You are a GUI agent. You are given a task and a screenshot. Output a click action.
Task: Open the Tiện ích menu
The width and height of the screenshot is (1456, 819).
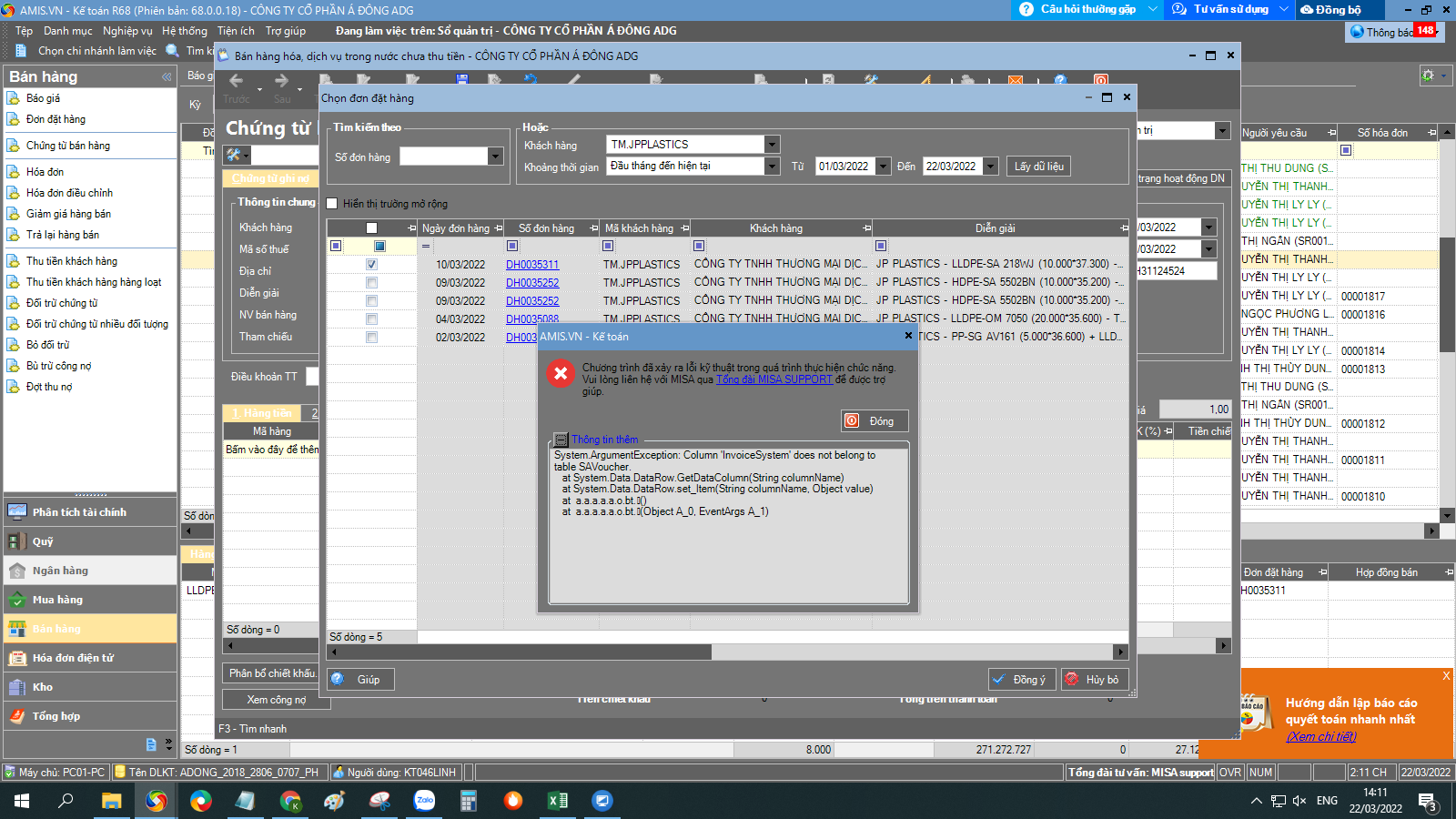click(236, 31)
